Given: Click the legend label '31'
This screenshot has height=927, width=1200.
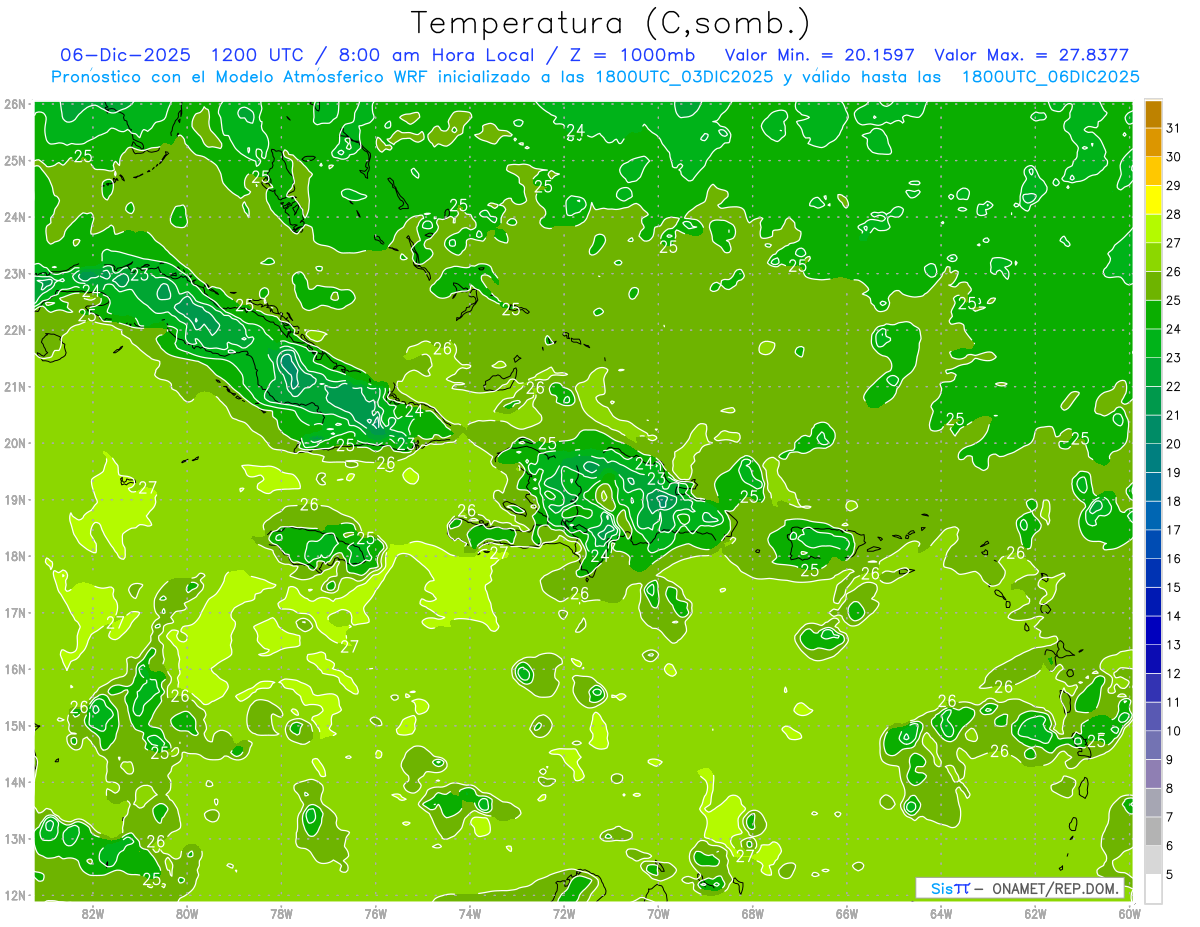Looking at the screenshot, I should coord(1173,128).
